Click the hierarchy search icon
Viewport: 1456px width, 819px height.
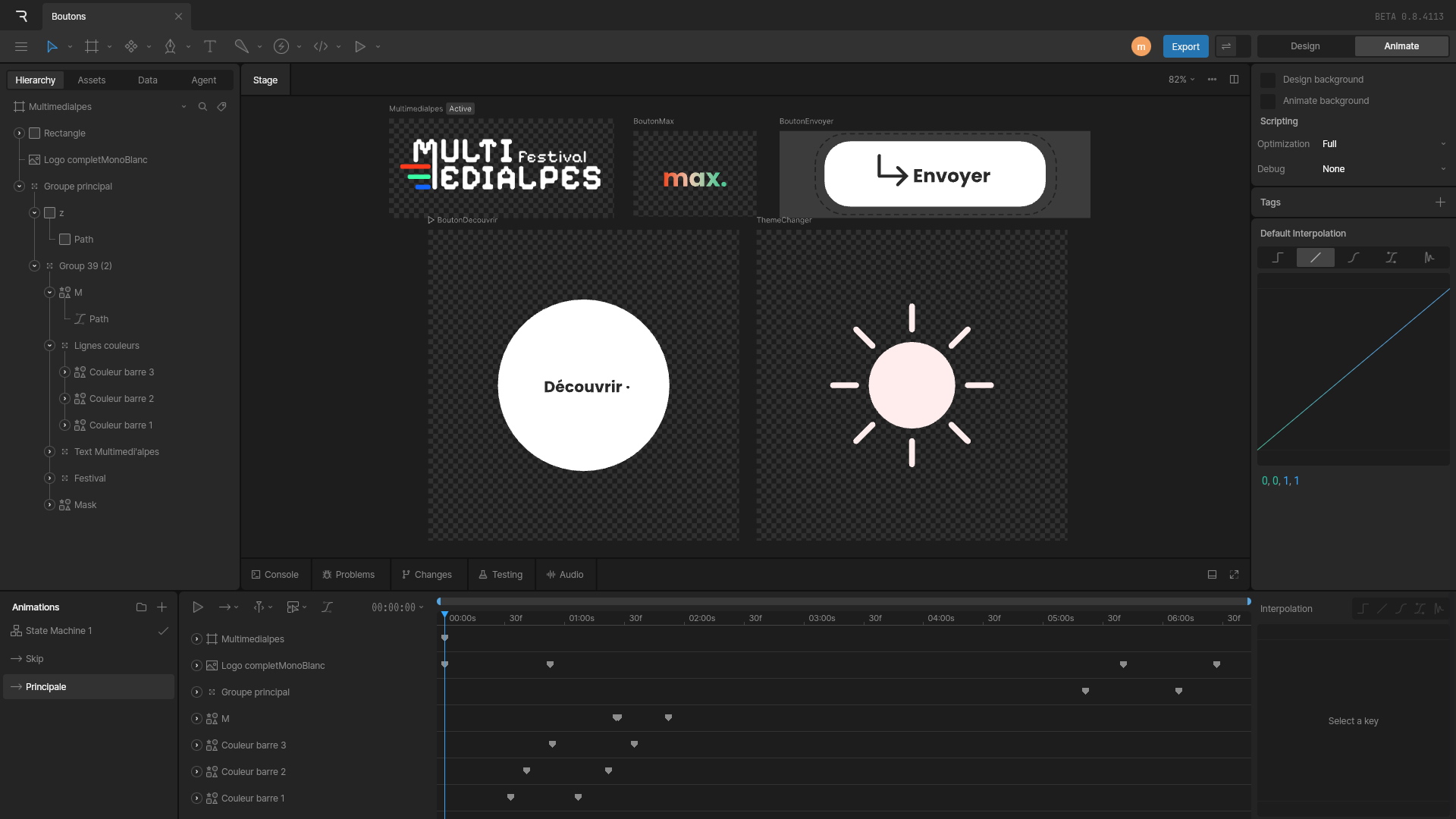point(202,107)
